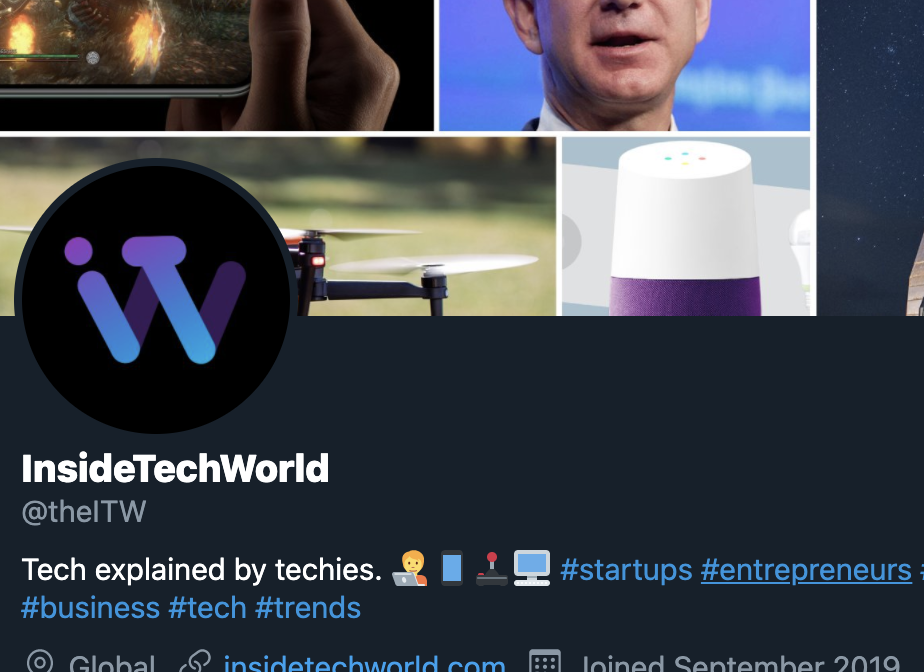This screenshot has height=672, width=924.
Task: Click the technologist emoji in the bio
Action: pos(410,568)
